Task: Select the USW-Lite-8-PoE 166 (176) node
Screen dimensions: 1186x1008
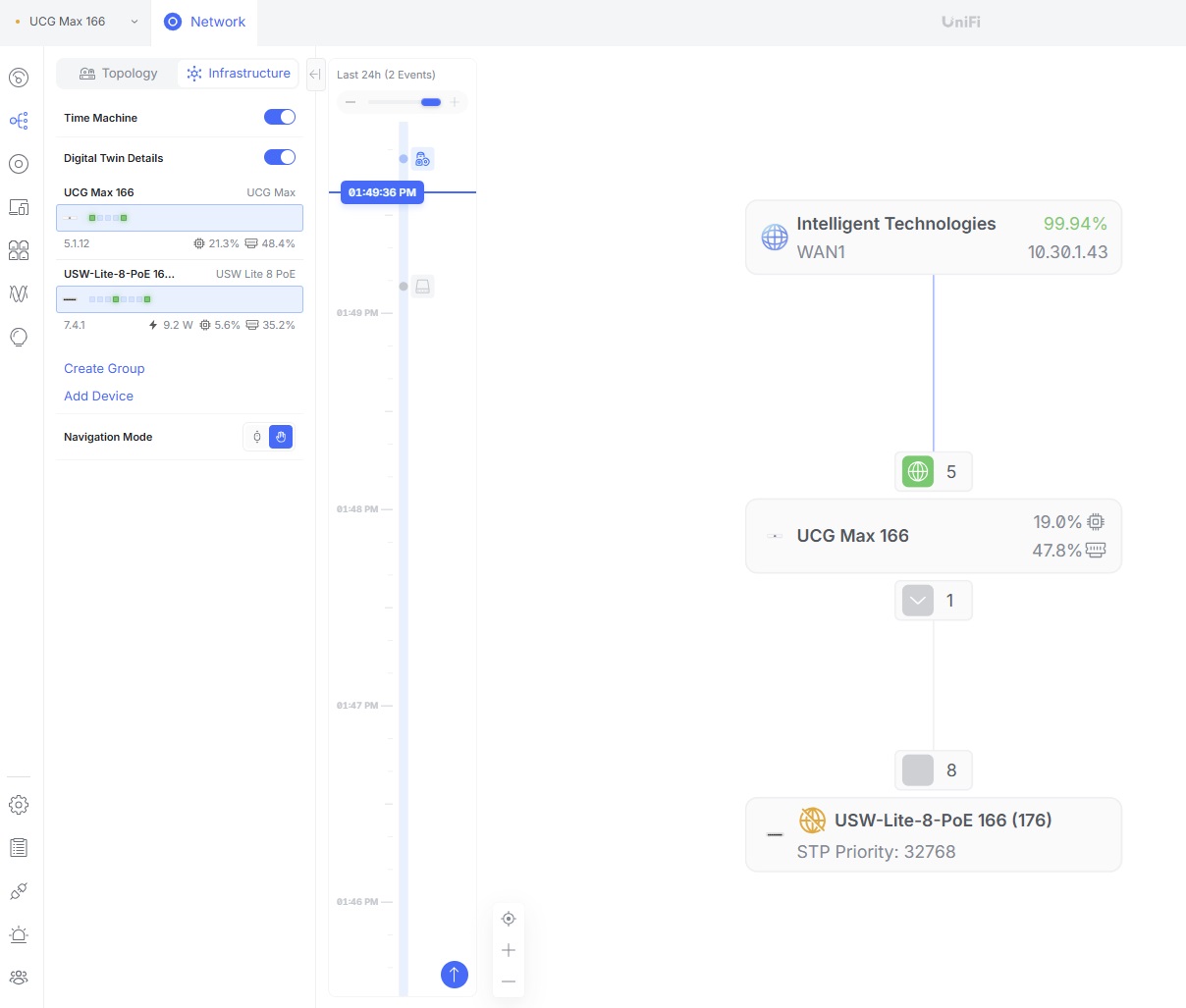Action: pos(934,834)
